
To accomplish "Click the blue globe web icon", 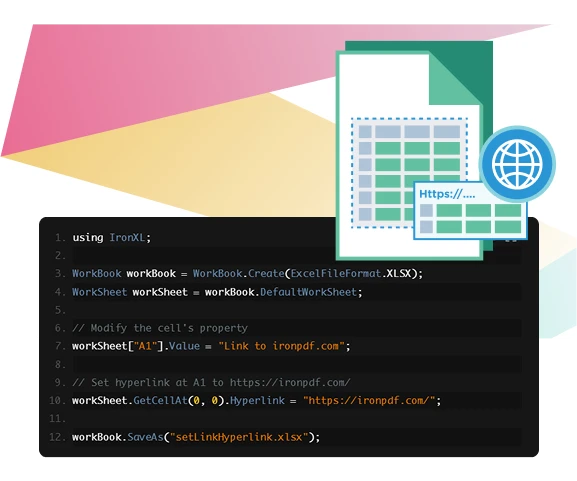I will 518,164.
